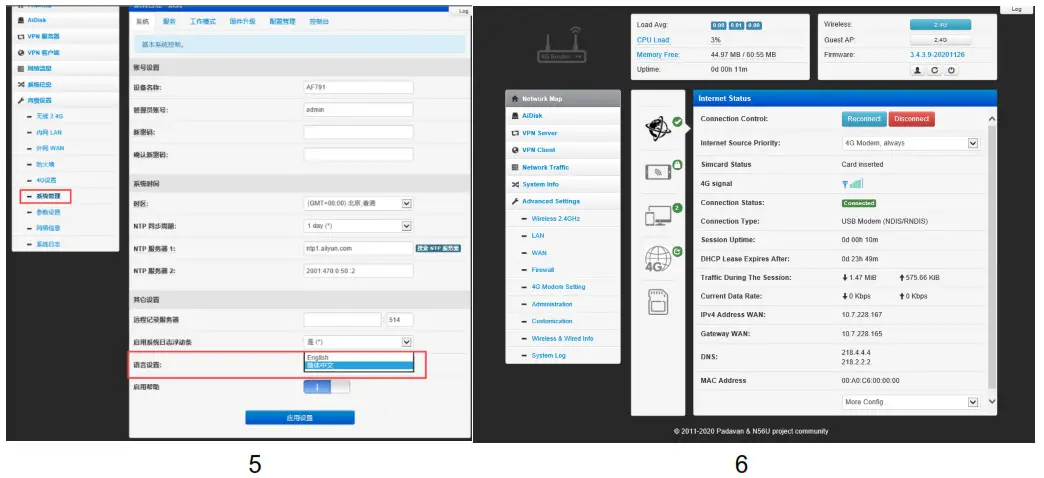Click the 管理员账号 field containing admin

pyautogui.click(x=358, y=110)
